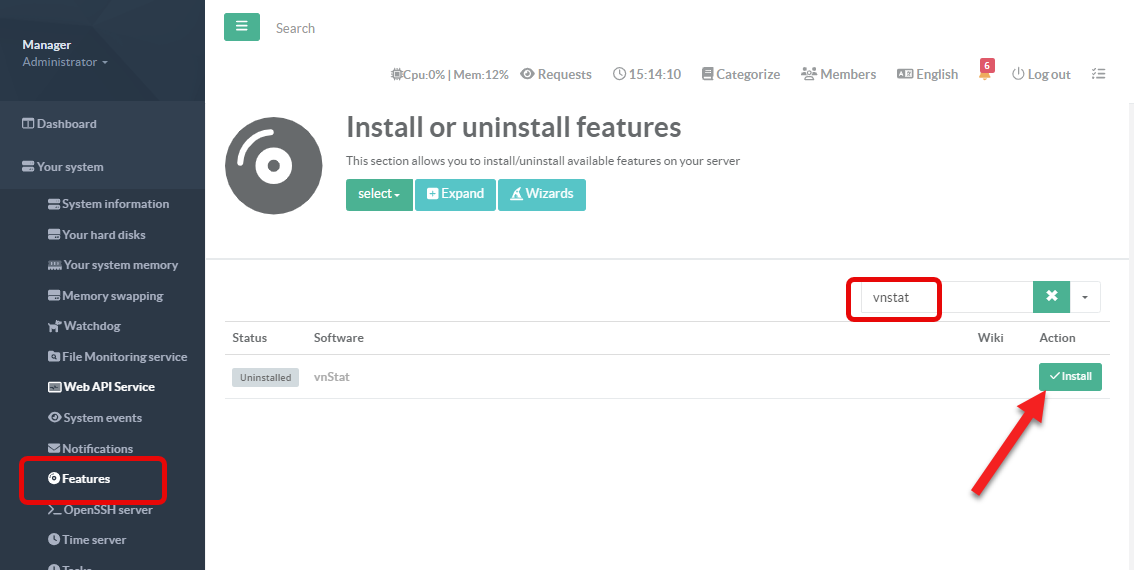Click the Wizards button
Screen dimensions: 1134x570
point(541,194)
